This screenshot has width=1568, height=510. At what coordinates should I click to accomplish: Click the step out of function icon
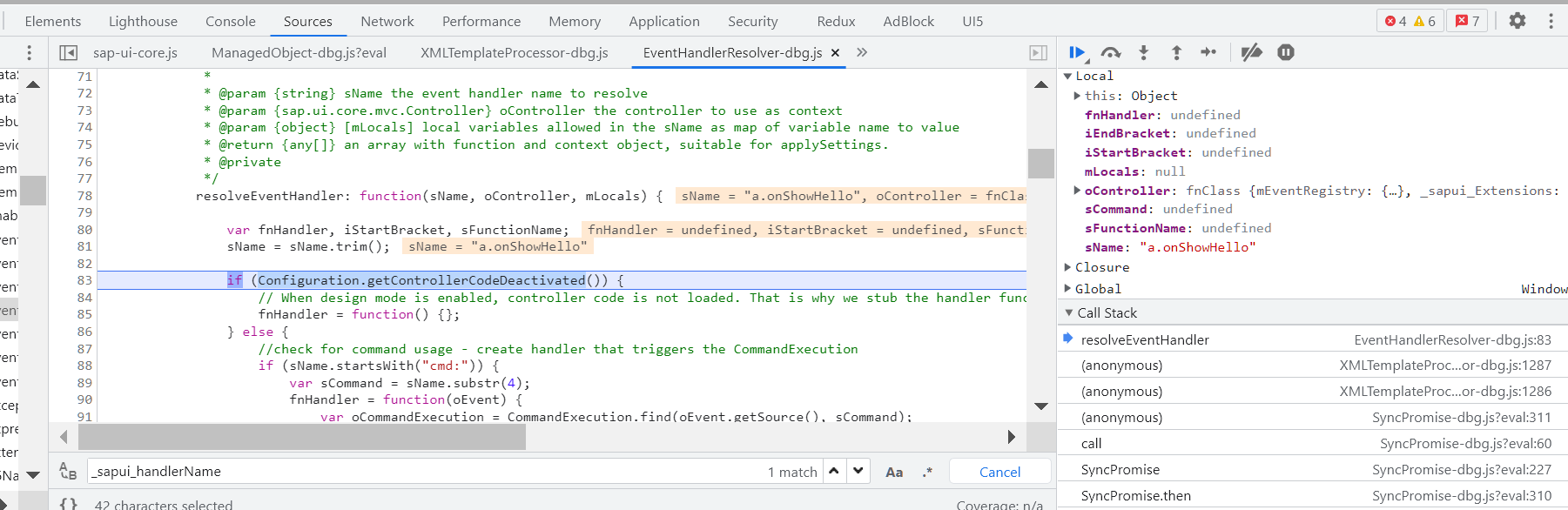(1176, 53)
